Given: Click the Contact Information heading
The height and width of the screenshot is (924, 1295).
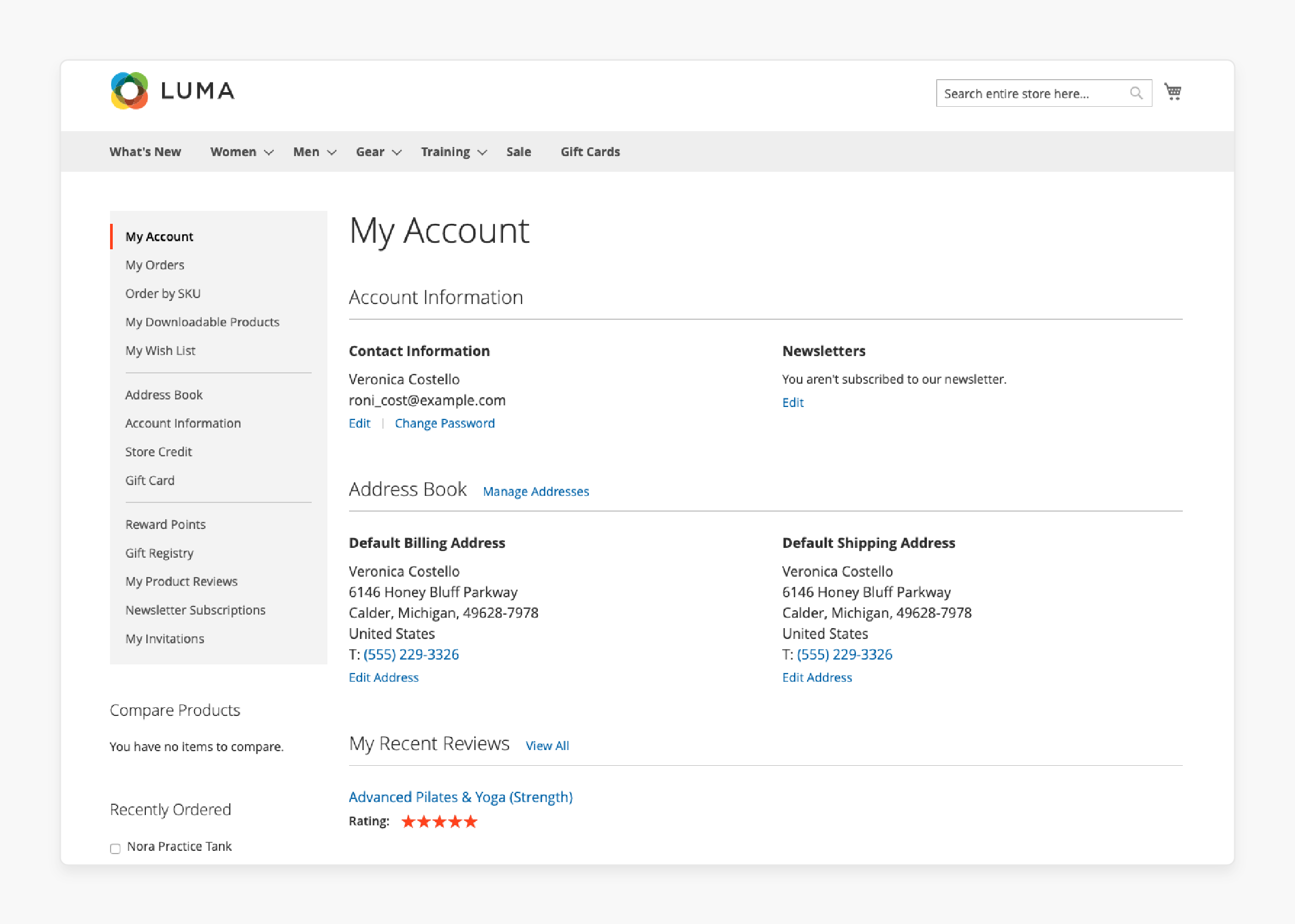Looking at the screenshot, I should coord(420,351).
